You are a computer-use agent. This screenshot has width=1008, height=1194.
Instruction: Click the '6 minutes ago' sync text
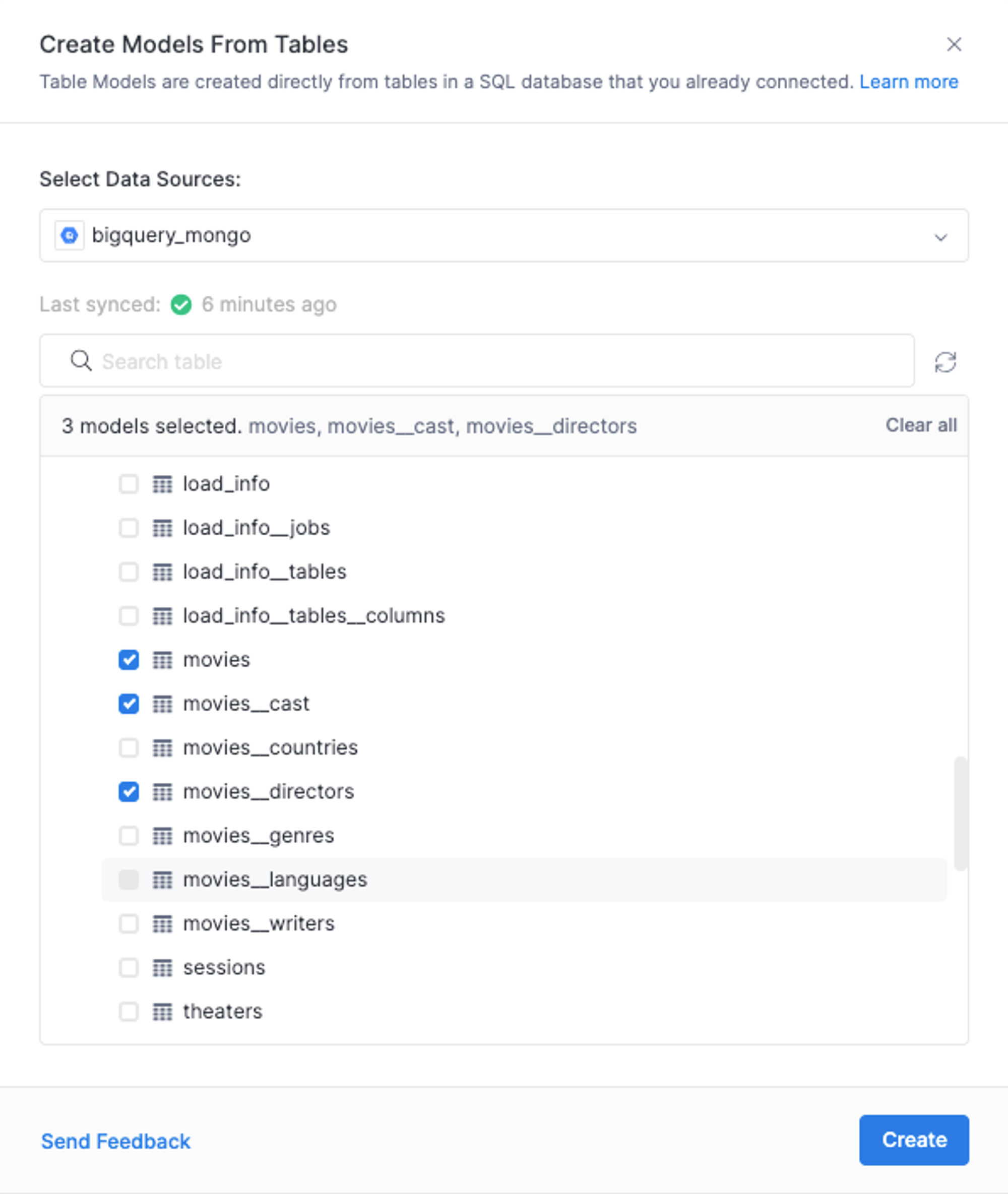point(269,304)
